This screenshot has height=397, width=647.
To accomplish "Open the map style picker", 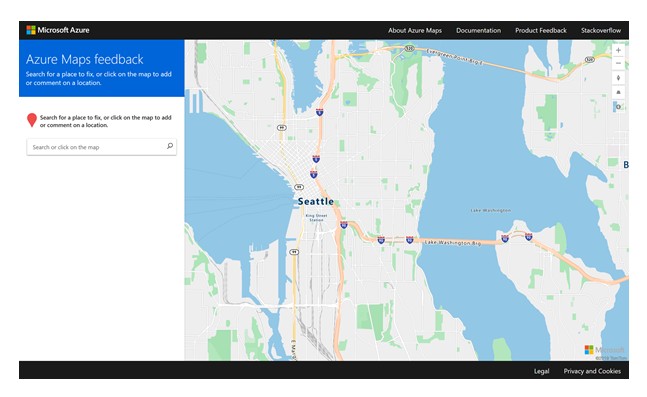I will click(618, 106).
